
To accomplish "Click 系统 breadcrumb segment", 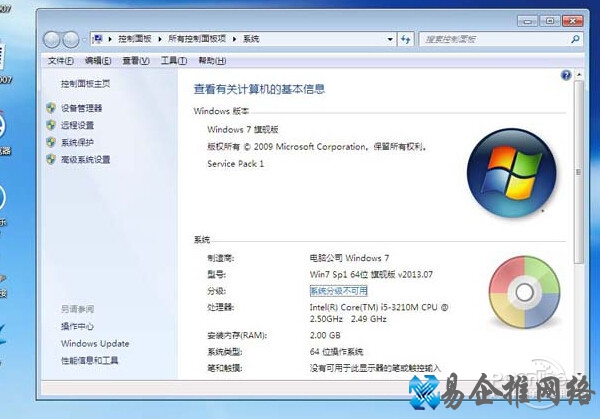I will coord(251,39).
